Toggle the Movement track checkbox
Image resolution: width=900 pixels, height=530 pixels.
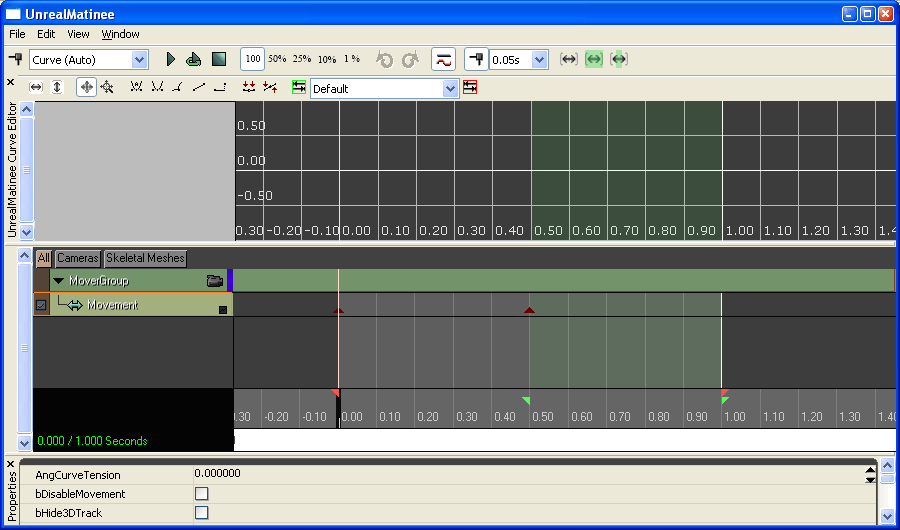41,305
